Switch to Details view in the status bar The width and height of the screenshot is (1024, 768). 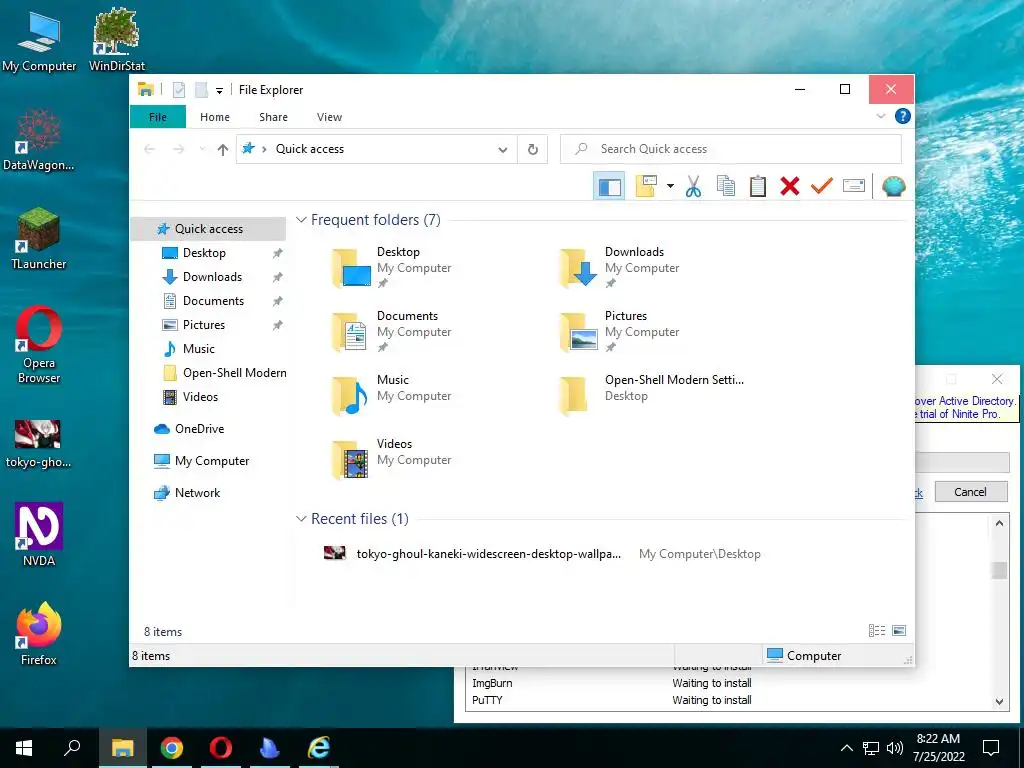876,631
